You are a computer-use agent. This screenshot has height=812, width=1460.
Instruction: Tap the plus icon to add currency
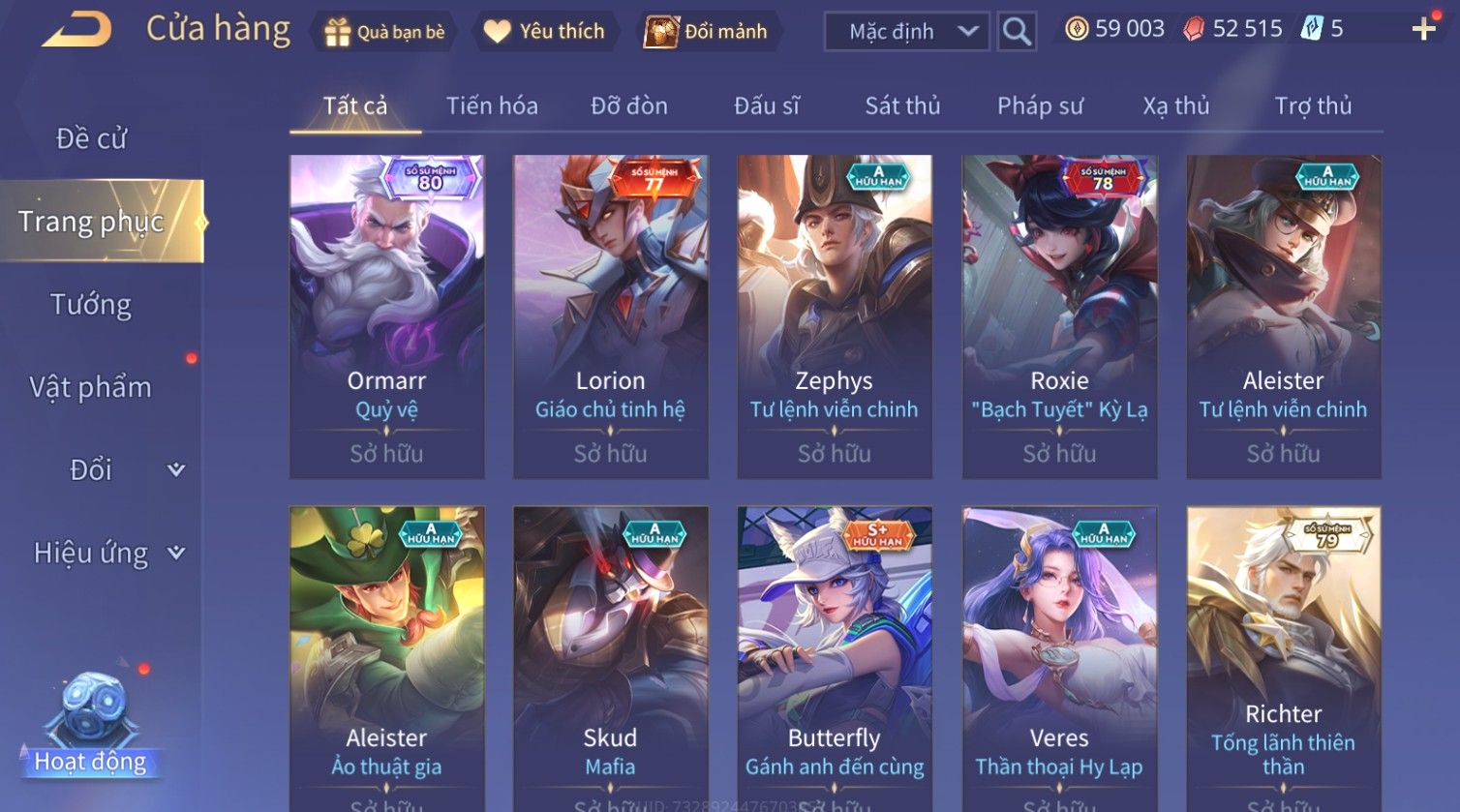[x=1423, y=29]
